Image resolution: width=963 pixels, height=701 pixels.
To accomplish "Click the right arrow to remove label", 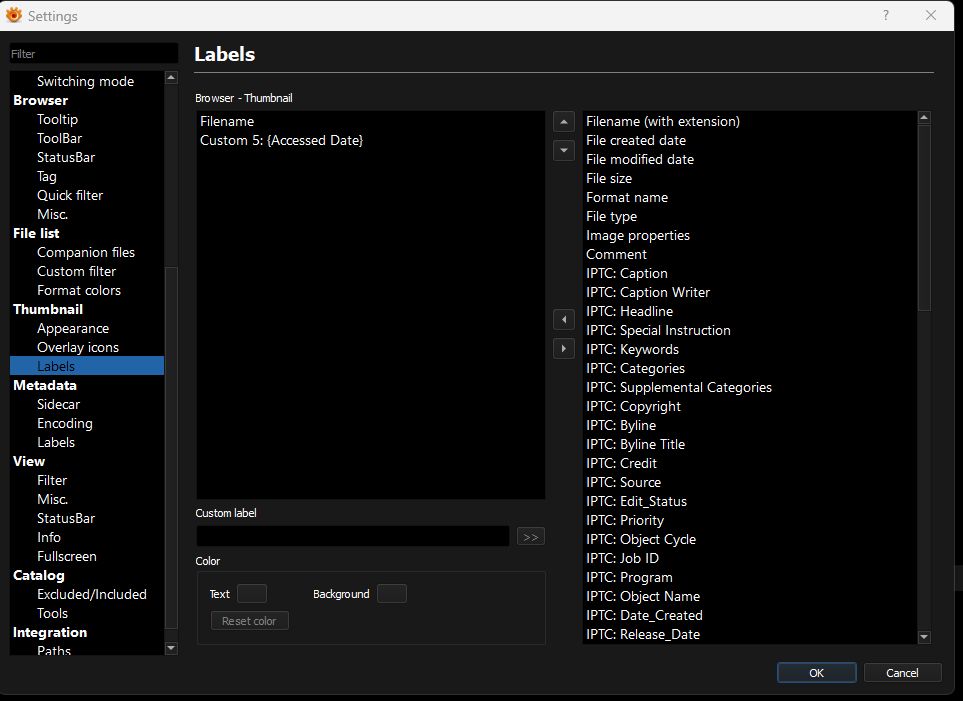I will point(564,349).
